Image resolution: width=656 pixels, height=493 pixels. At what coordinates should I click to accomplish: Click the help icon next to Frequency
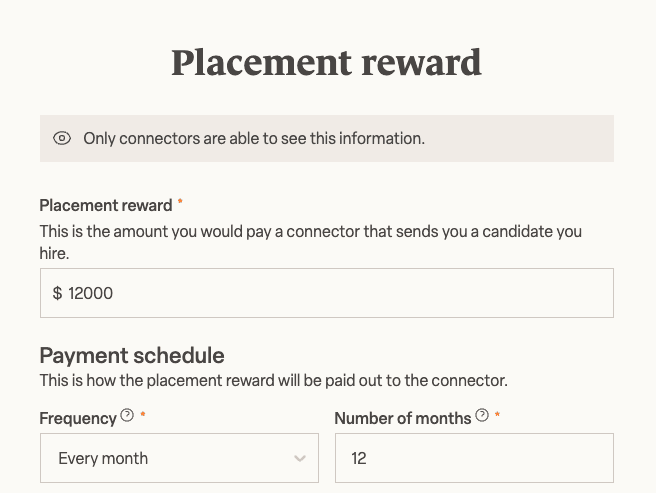click(127, 415)
